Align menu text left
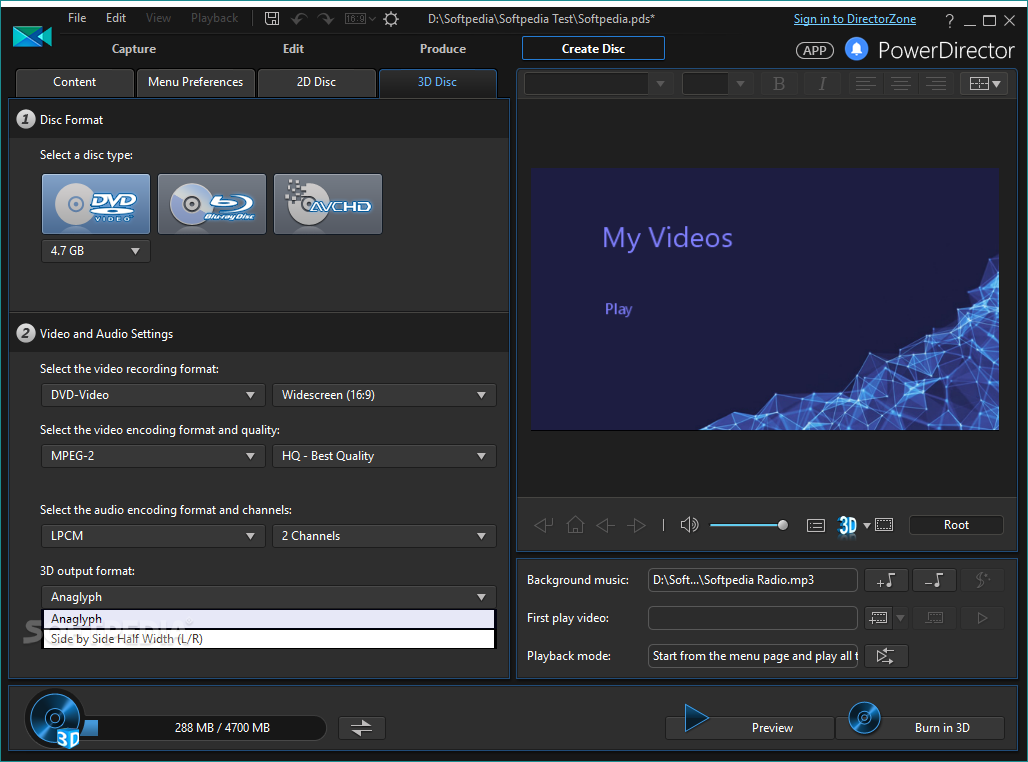Viewport: 1028px width, 762px height. 865,84
